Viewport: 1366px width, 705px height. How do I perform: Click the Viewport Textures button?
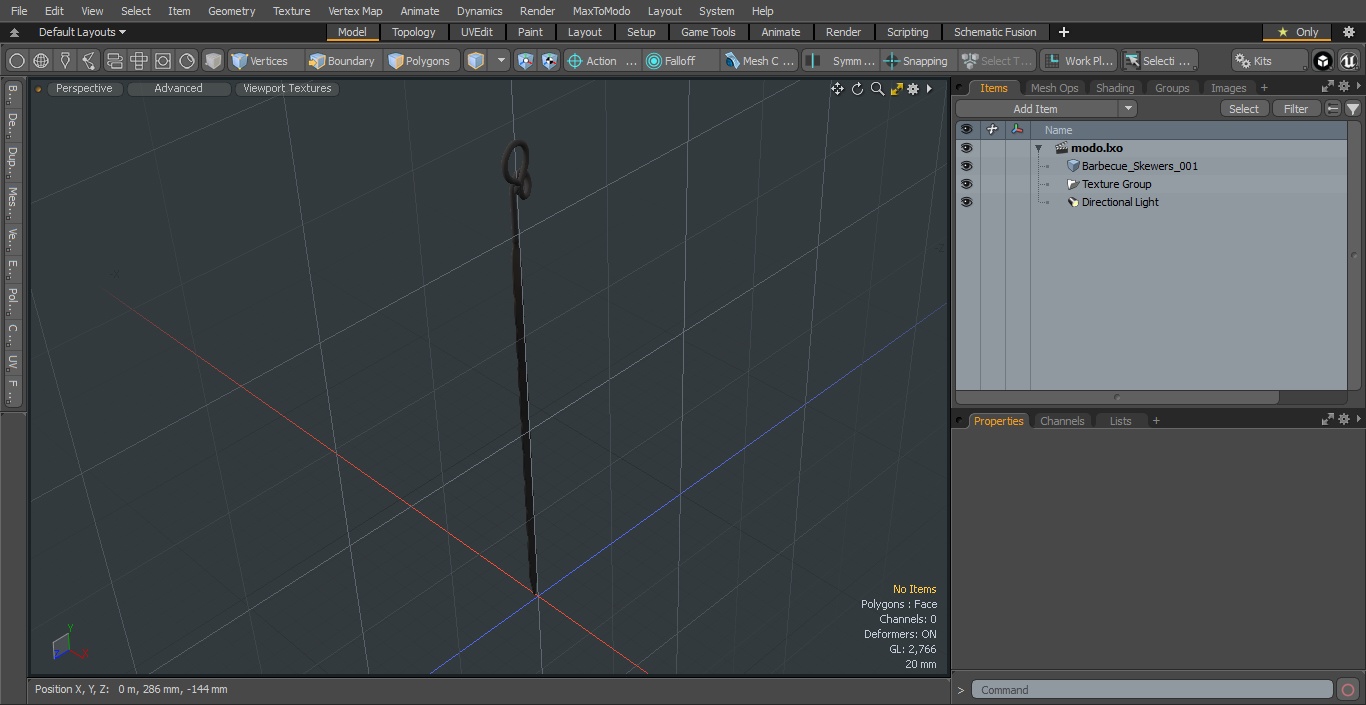(x=287, y=88)
